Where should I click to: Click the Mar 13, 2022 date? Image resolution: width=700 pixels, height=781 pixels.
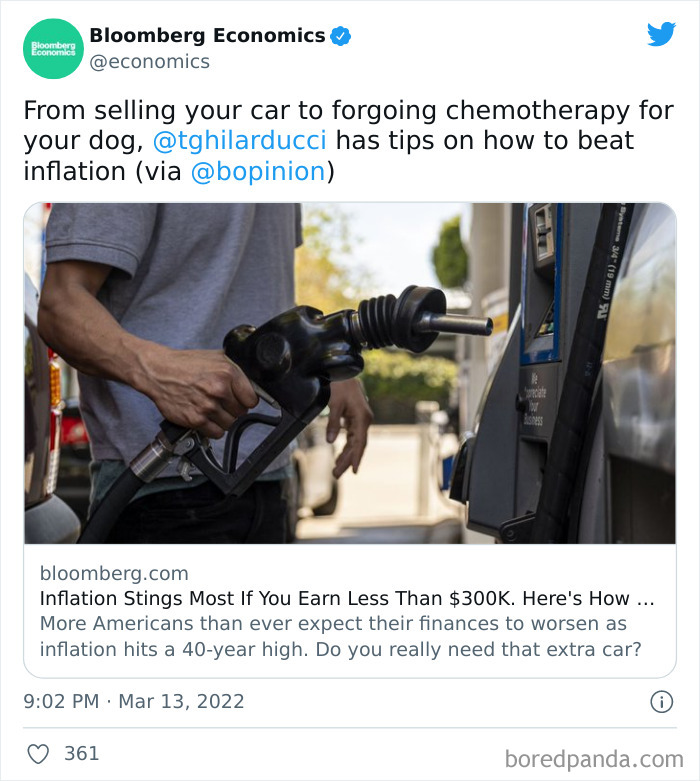pyautogui.click(x=181, y=701)
